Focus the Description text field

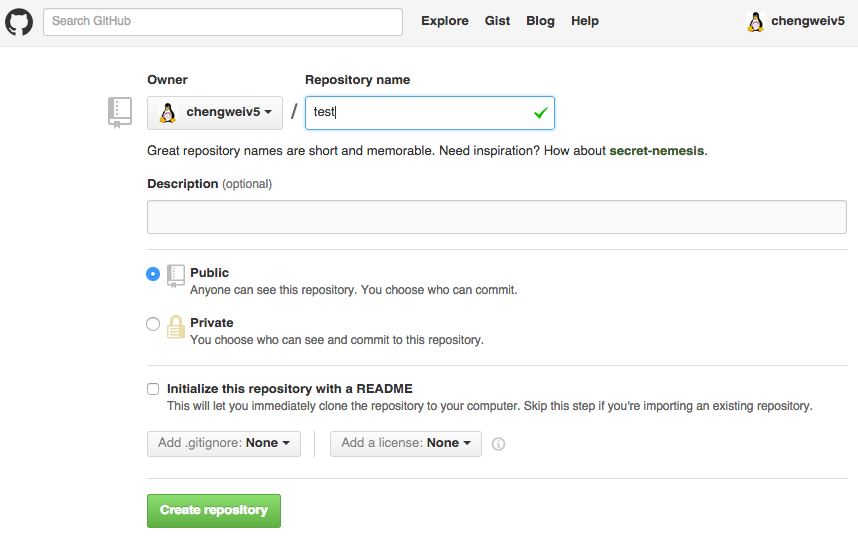497,217
